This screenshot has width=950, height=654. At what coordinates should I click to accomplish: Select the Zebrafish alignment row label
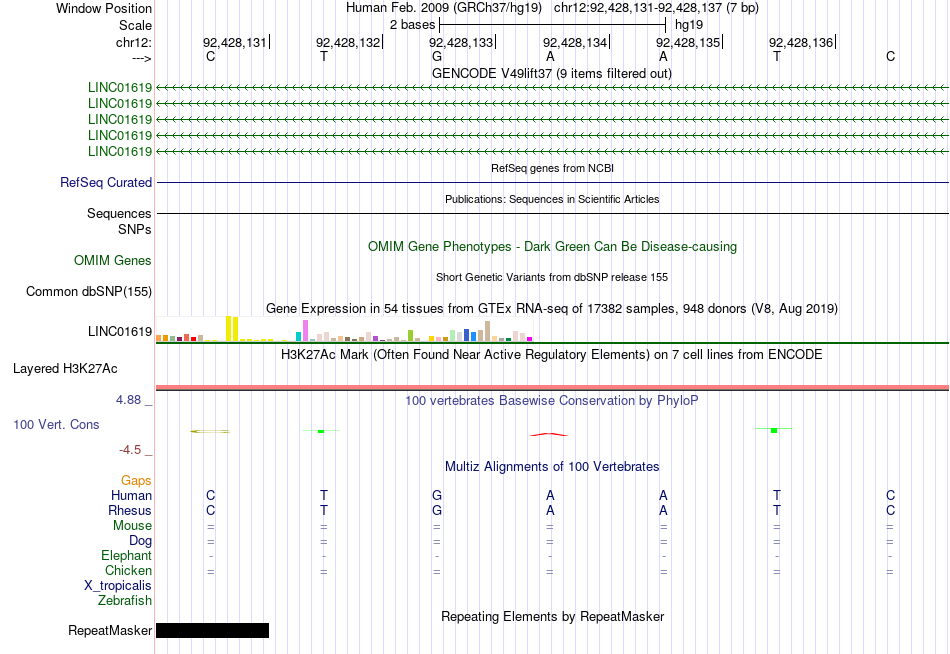point(125,601)
